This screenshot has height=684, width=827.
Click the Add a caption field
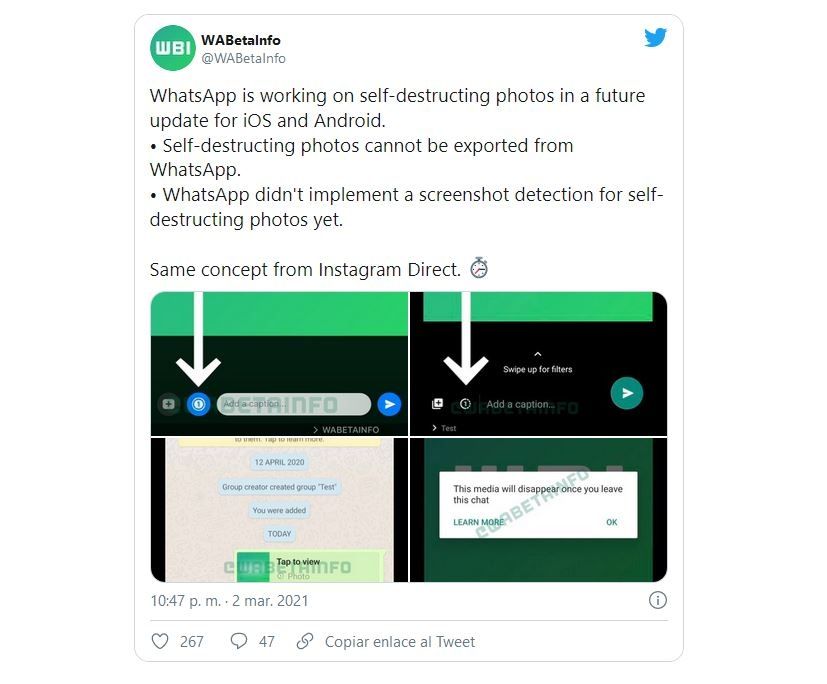(294, 404)
